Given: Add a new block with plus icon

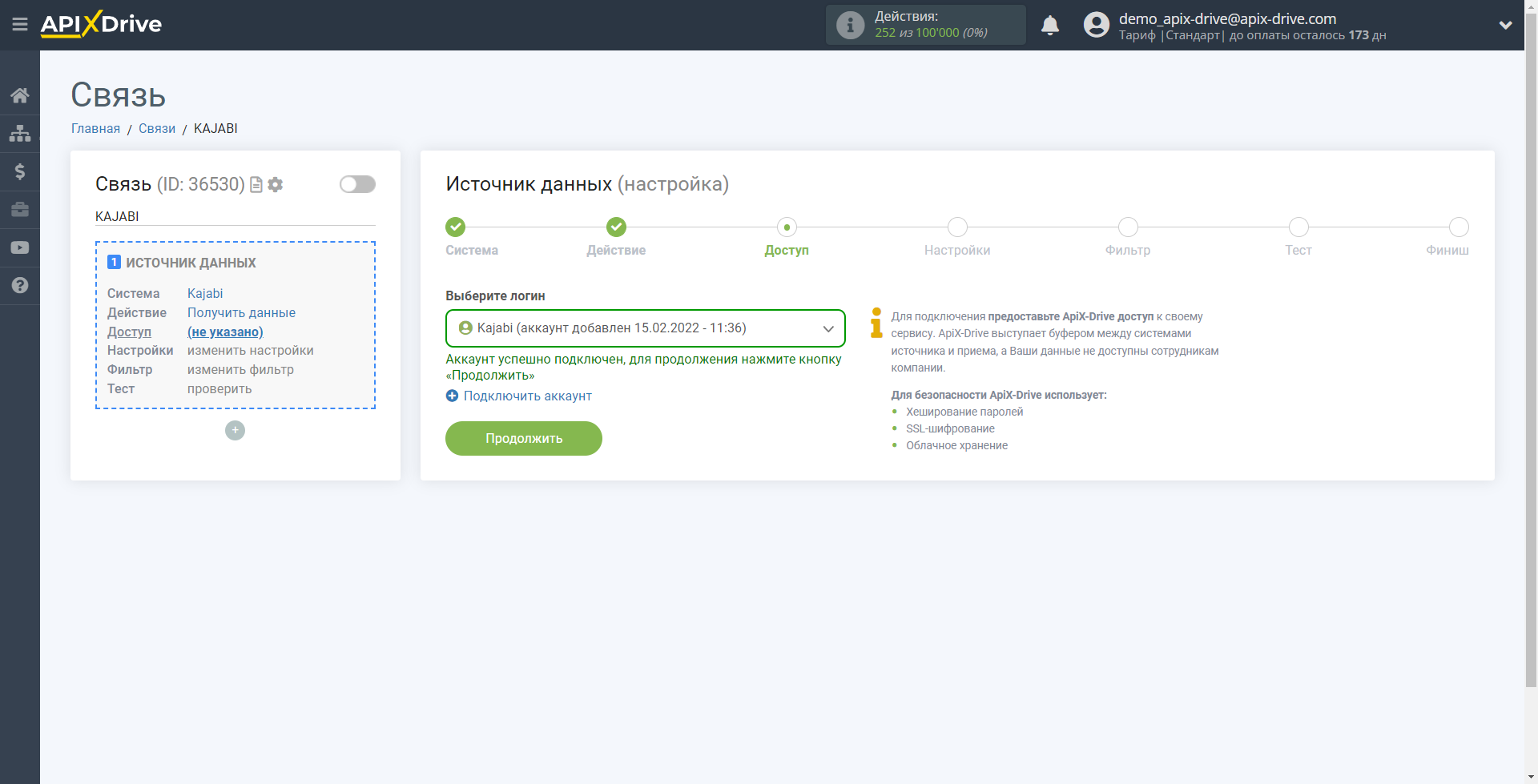Looking at the screenshot, I should pyautogui.click(x=235, y=431).
